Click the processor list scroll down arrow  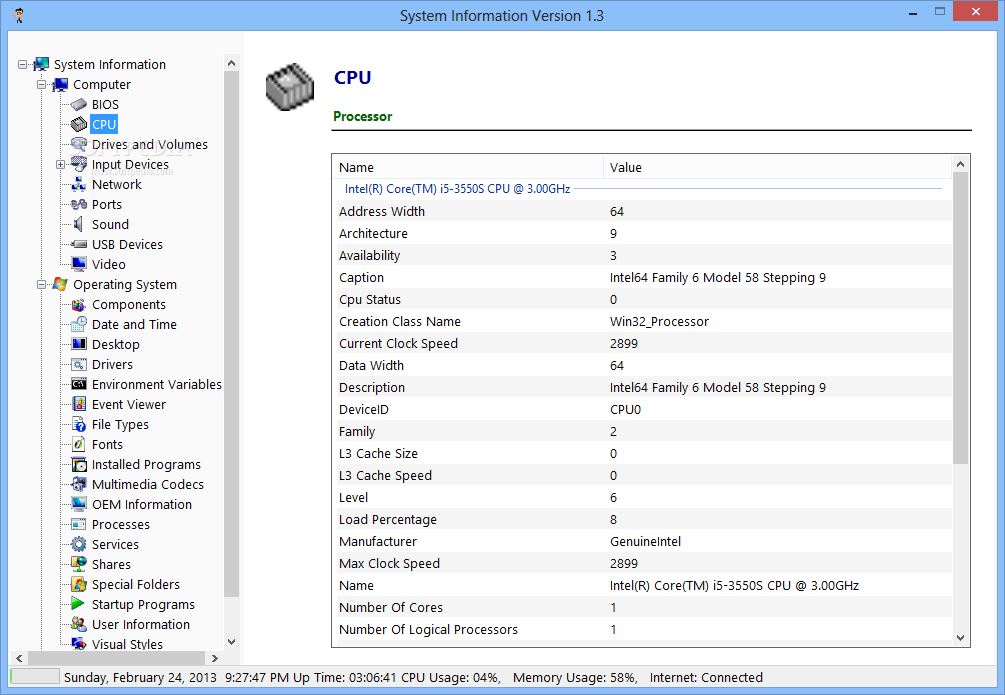click(x=960, y=637)
